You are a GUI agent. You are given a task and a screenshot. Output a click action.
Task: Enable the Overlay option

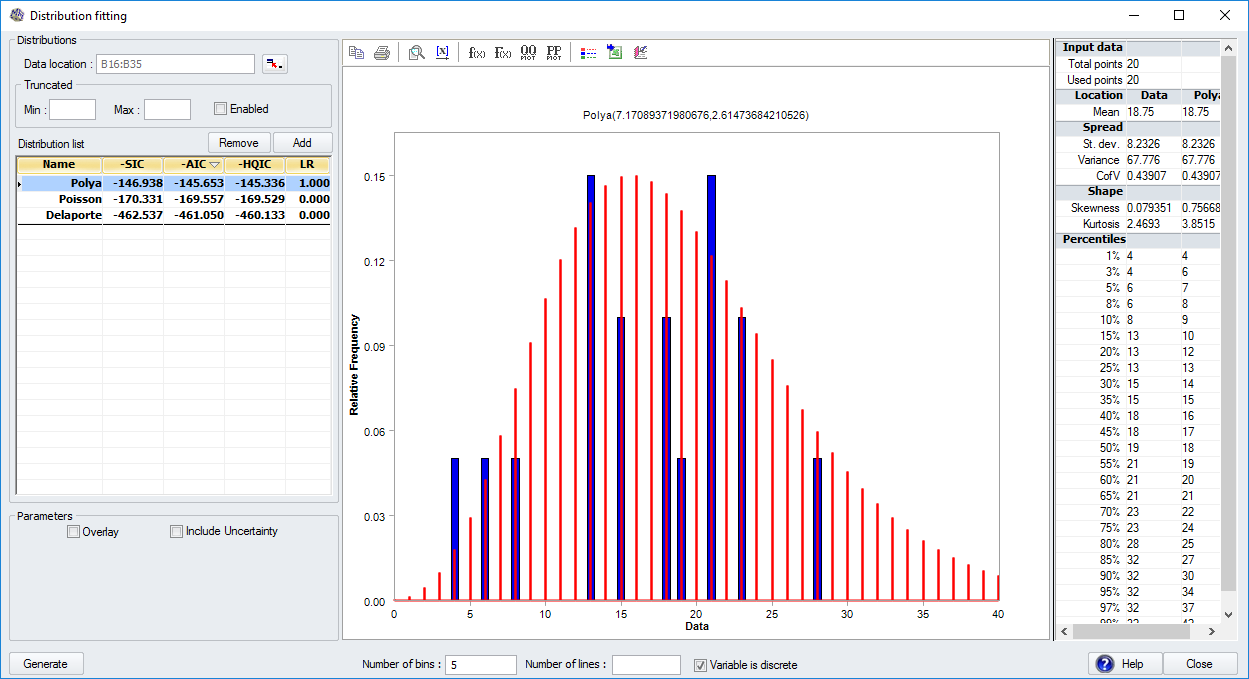click(73, 531)
